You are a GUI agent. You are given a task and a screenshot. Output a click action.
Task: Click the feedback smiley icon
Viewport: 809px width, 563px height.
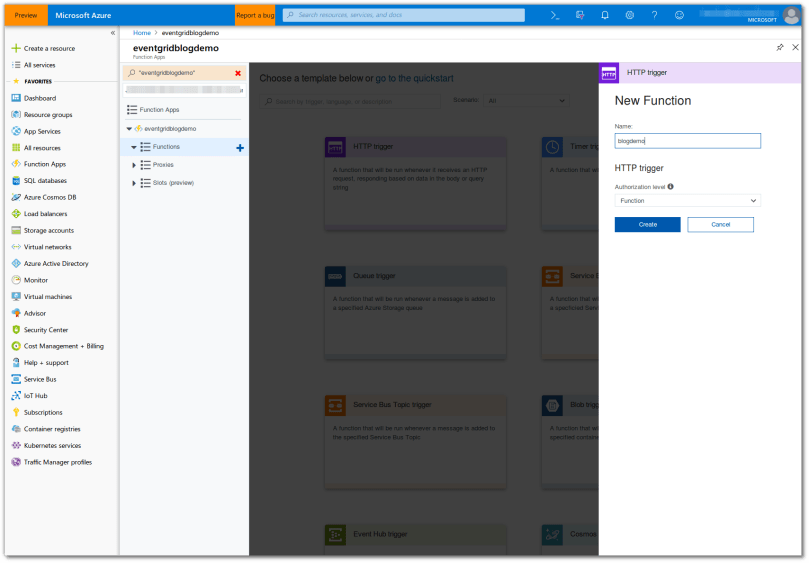(680, 15)
